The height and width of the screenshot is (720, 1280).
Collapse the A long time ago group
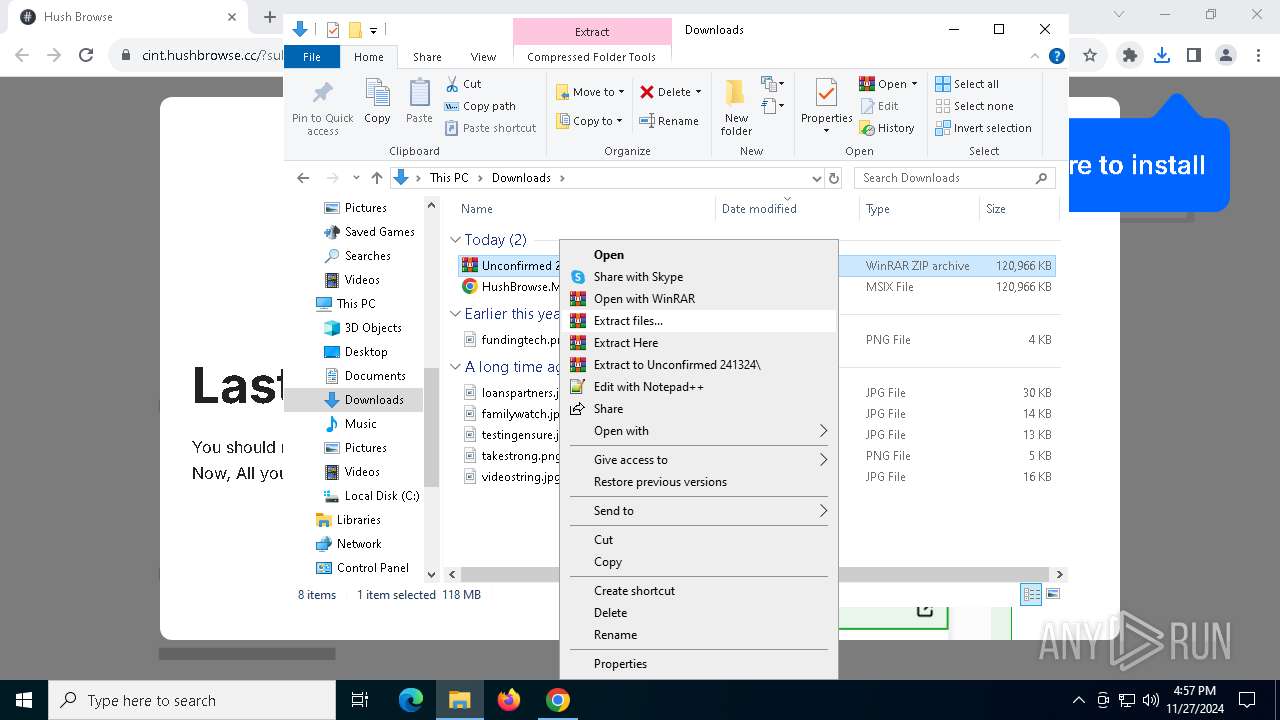tap(455, 367)
